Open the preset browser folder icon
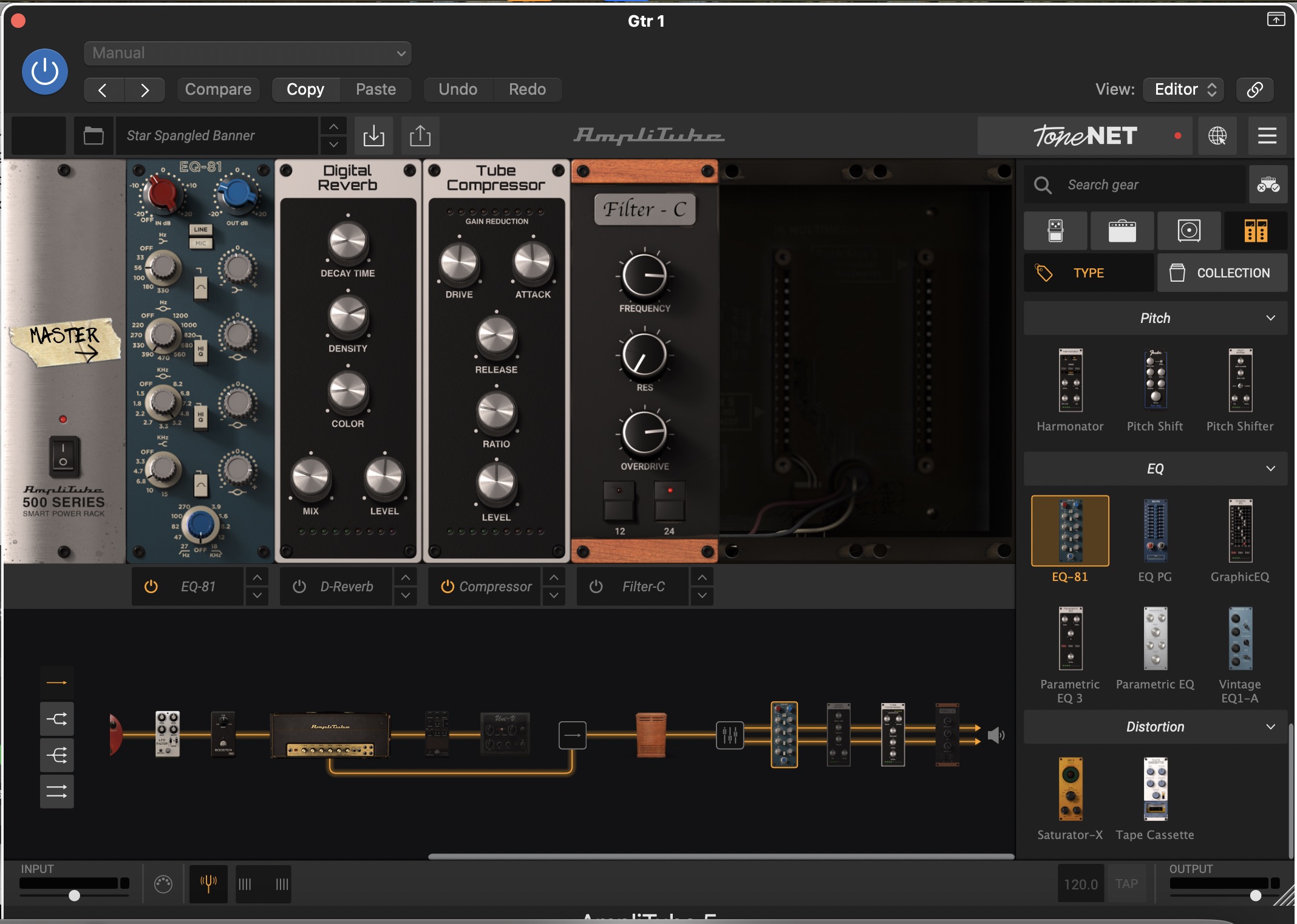Screen dimensions: 1297x924 (94, 135)
